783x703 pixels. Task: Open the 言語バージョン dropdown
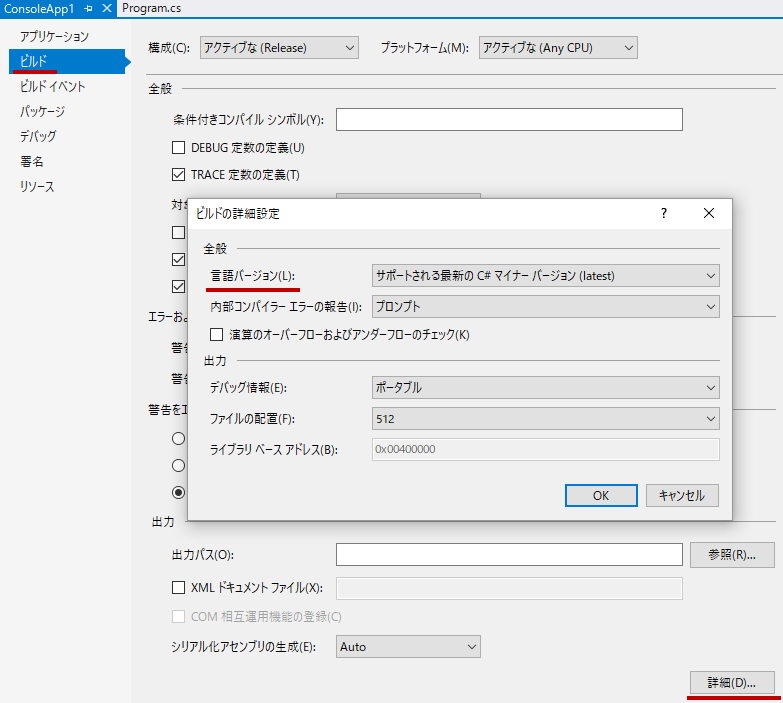pos(545,276)
